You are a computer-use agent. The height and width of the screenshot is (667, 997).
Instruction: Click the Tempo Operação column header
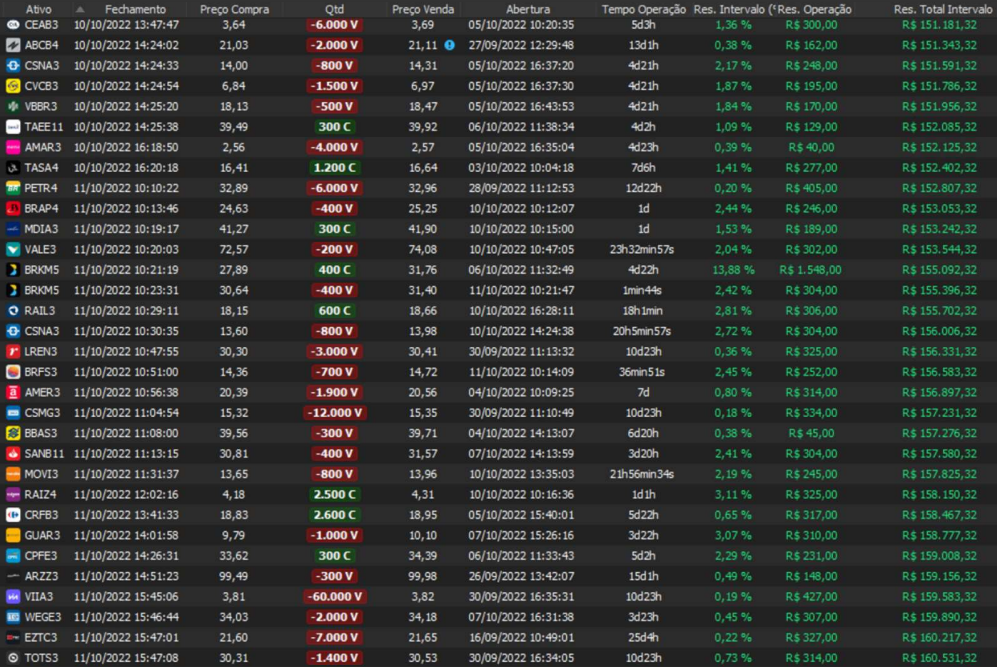642,9
